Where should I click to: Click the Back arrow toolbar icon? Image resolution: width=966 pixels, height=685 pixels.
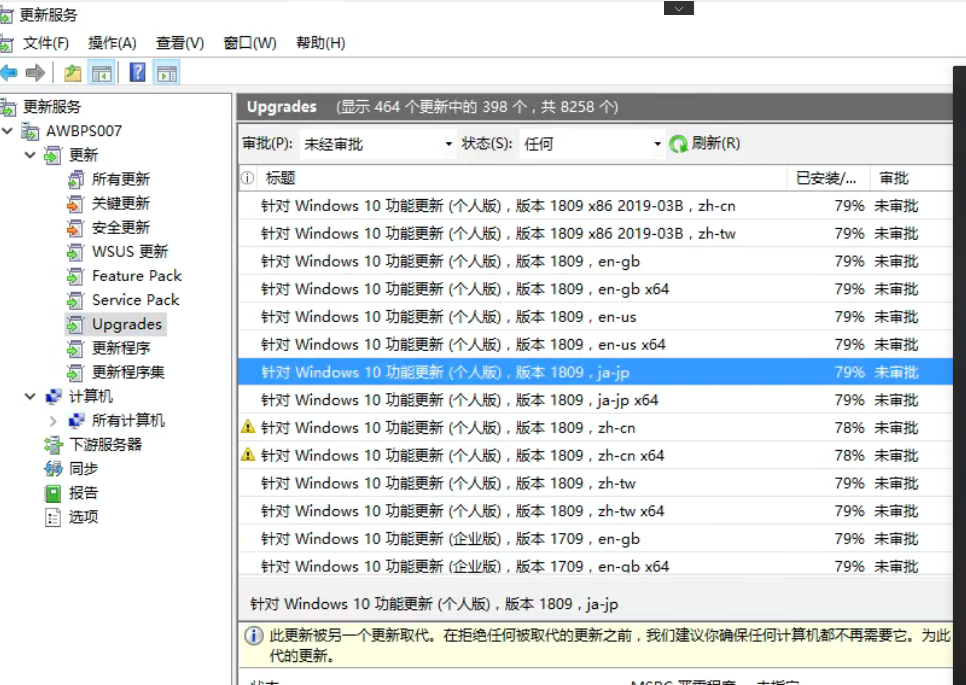coord(9,73)
